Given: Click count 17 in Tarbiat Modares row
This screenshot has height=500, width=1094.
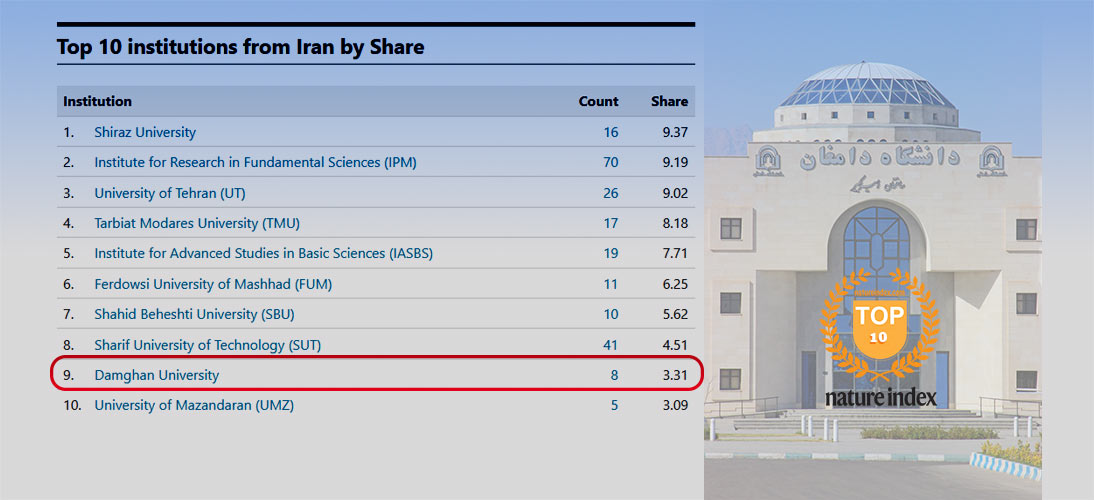Looking at the screenshot, I should 611,224.
